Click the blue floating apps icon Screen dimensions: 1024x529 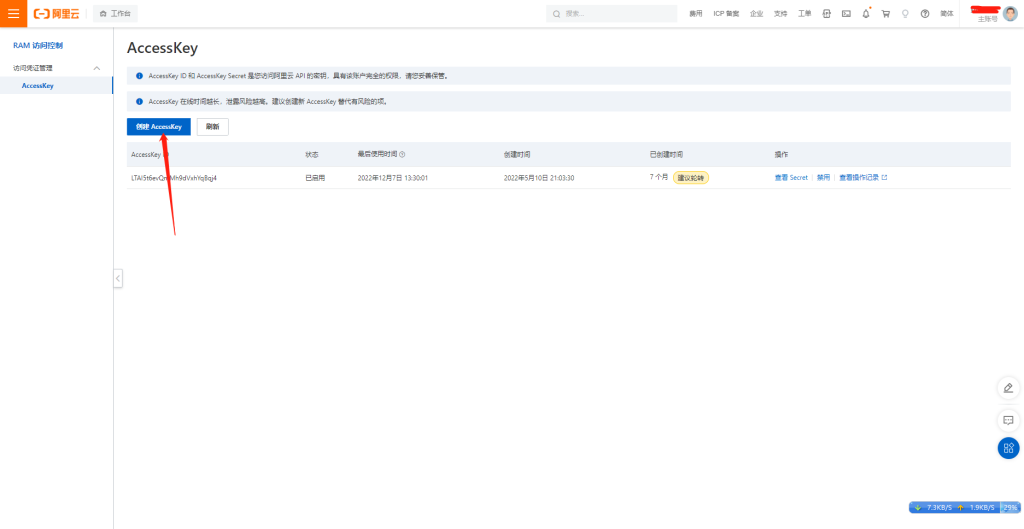[x=1008, y=448]
